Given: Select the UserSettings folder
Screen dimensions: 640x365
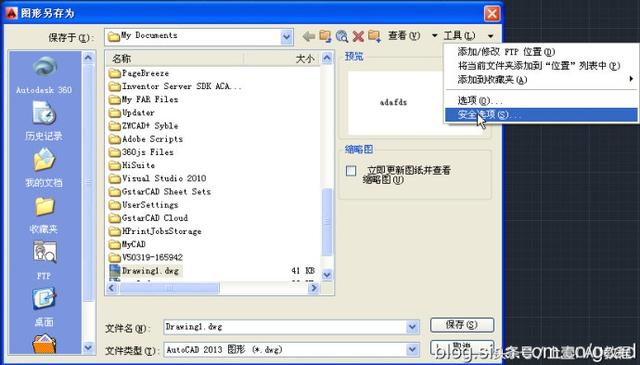Looking at the screenshot, I should (x=143, y=205).
